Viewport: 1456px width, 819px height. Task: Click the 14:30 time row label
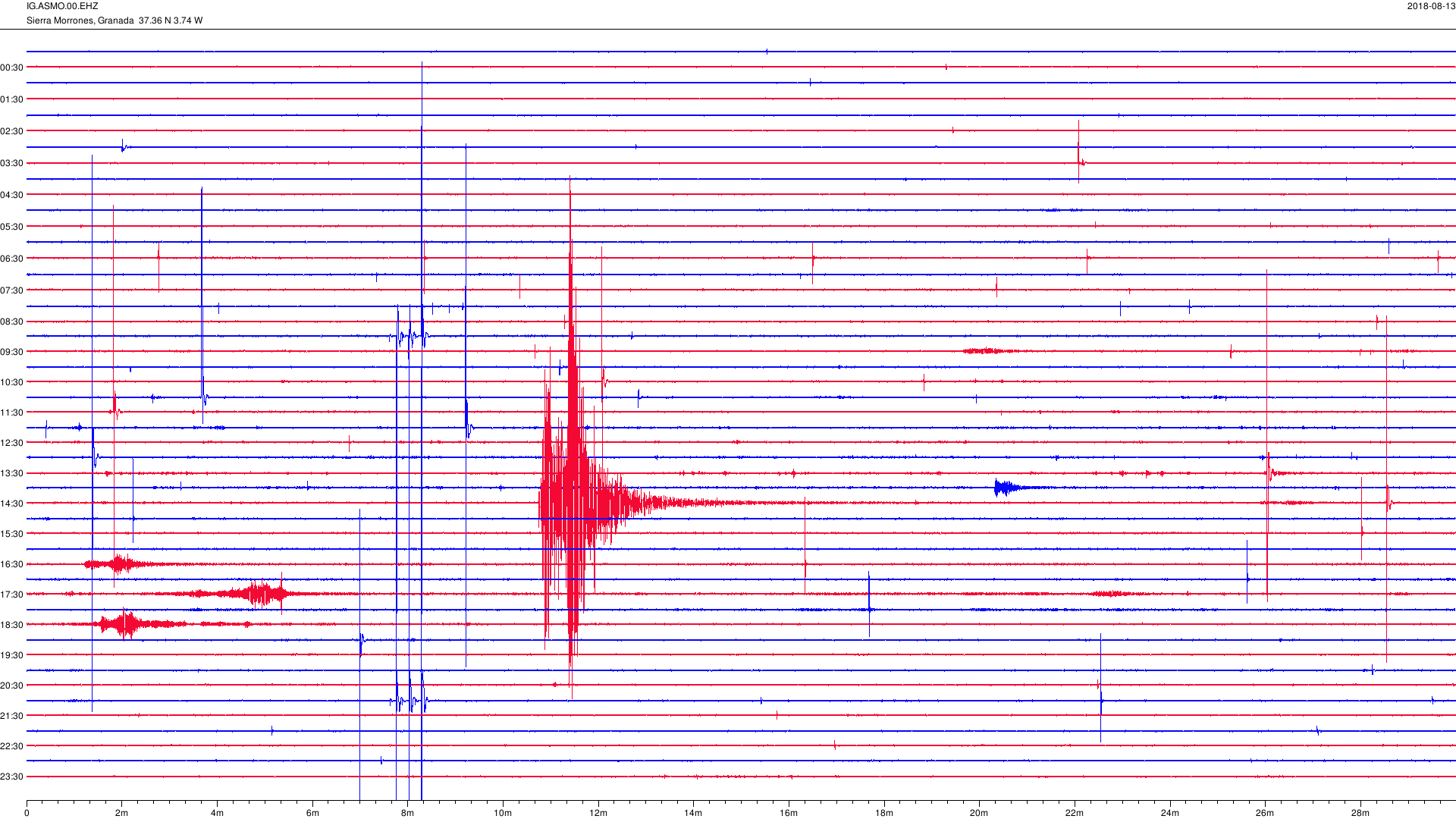pyautogui.click(x=12, y=504)
